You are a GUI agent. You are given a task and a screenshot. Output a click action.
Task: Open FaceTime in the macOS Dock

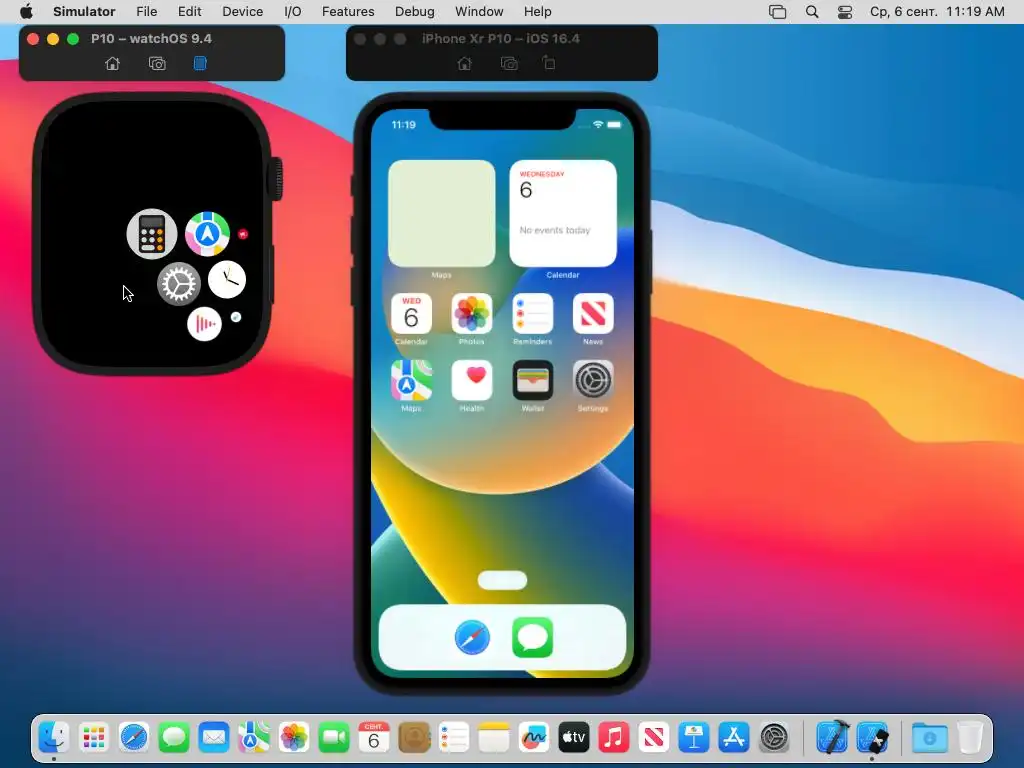[334, 738]
